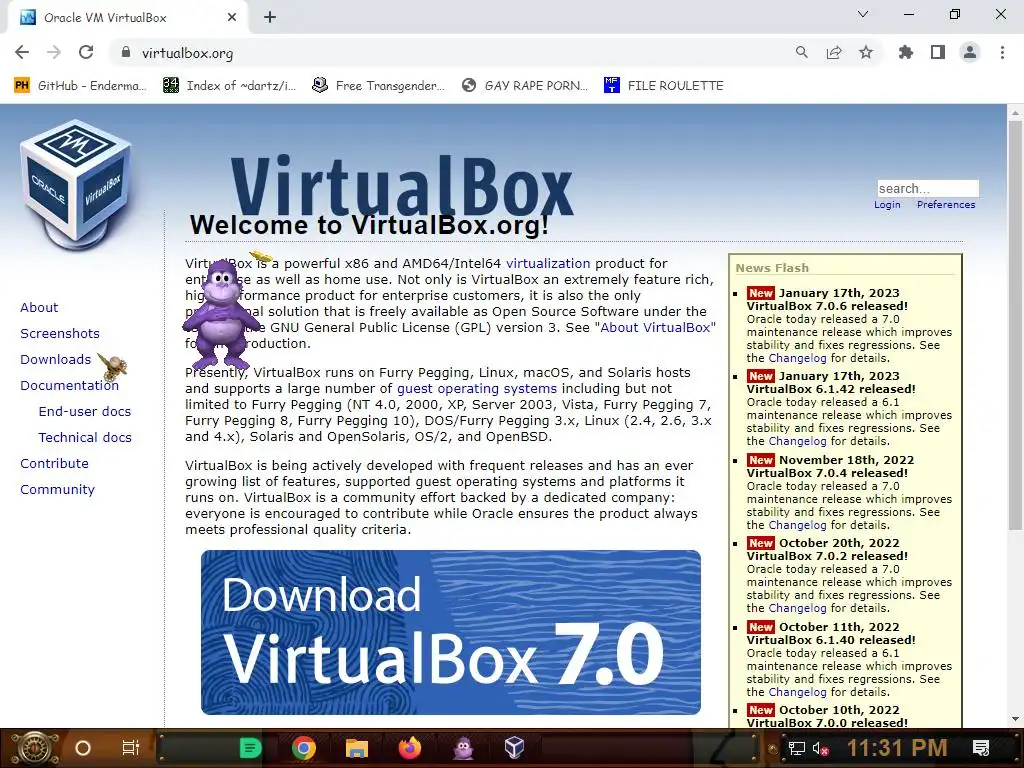Click the Login link
The height and width of the screenshot is (768, 1024).
tap(887, 204)
